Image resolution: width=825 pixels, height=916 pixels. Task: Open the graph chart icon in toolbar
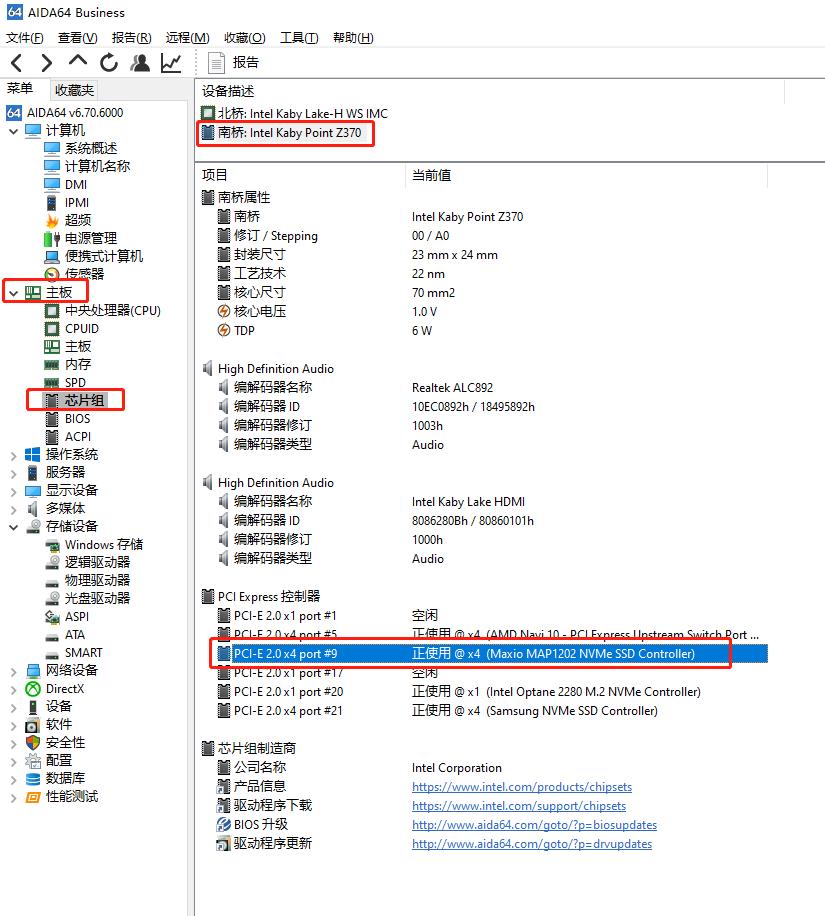171,63
